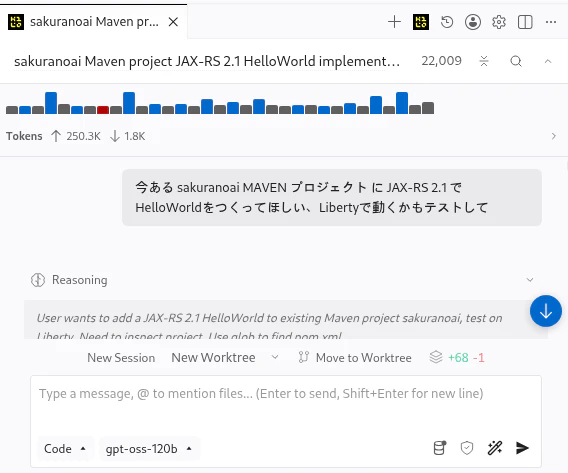Click Move to Worktree
The width and height of the screenshot is (568, 473).
363,358
